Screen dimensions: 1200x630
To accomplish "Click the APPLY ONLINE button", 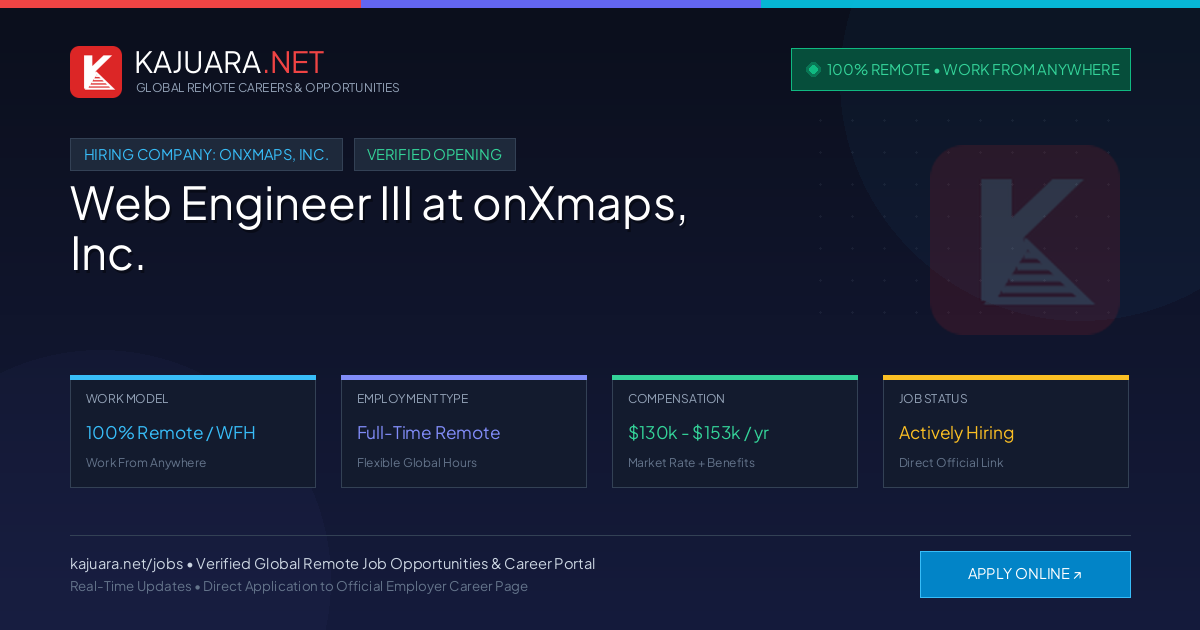I will [x=1025, y=574].
